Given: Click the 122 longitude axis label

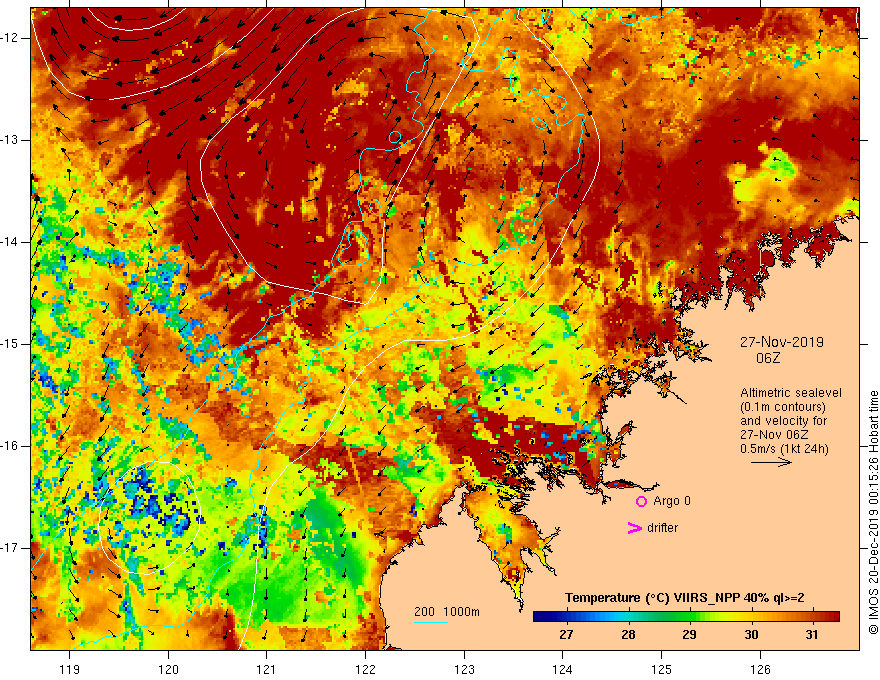Looking at the screenshot, I should [365, 669].
